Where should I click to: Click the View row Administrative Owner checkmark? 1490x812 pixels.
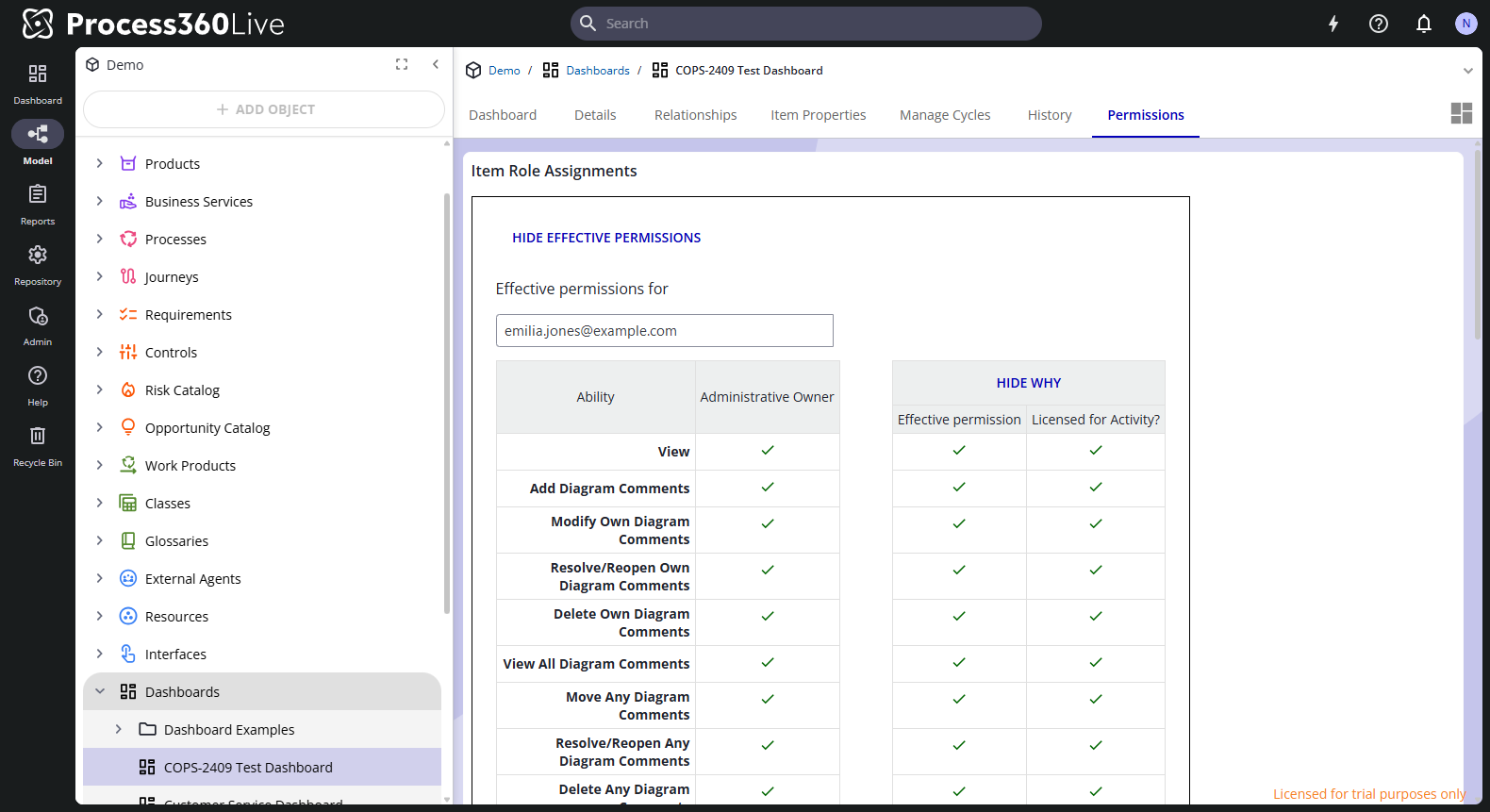768,451
